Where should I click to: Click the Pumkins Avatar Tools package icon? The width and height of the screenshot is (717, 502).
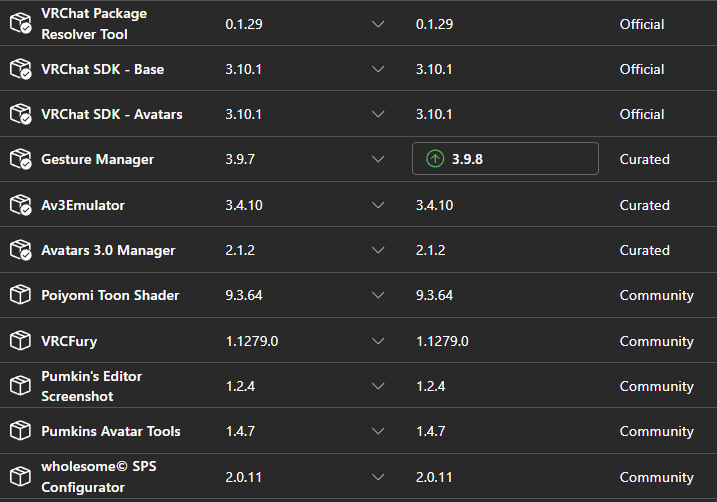(x=21, y=431)
